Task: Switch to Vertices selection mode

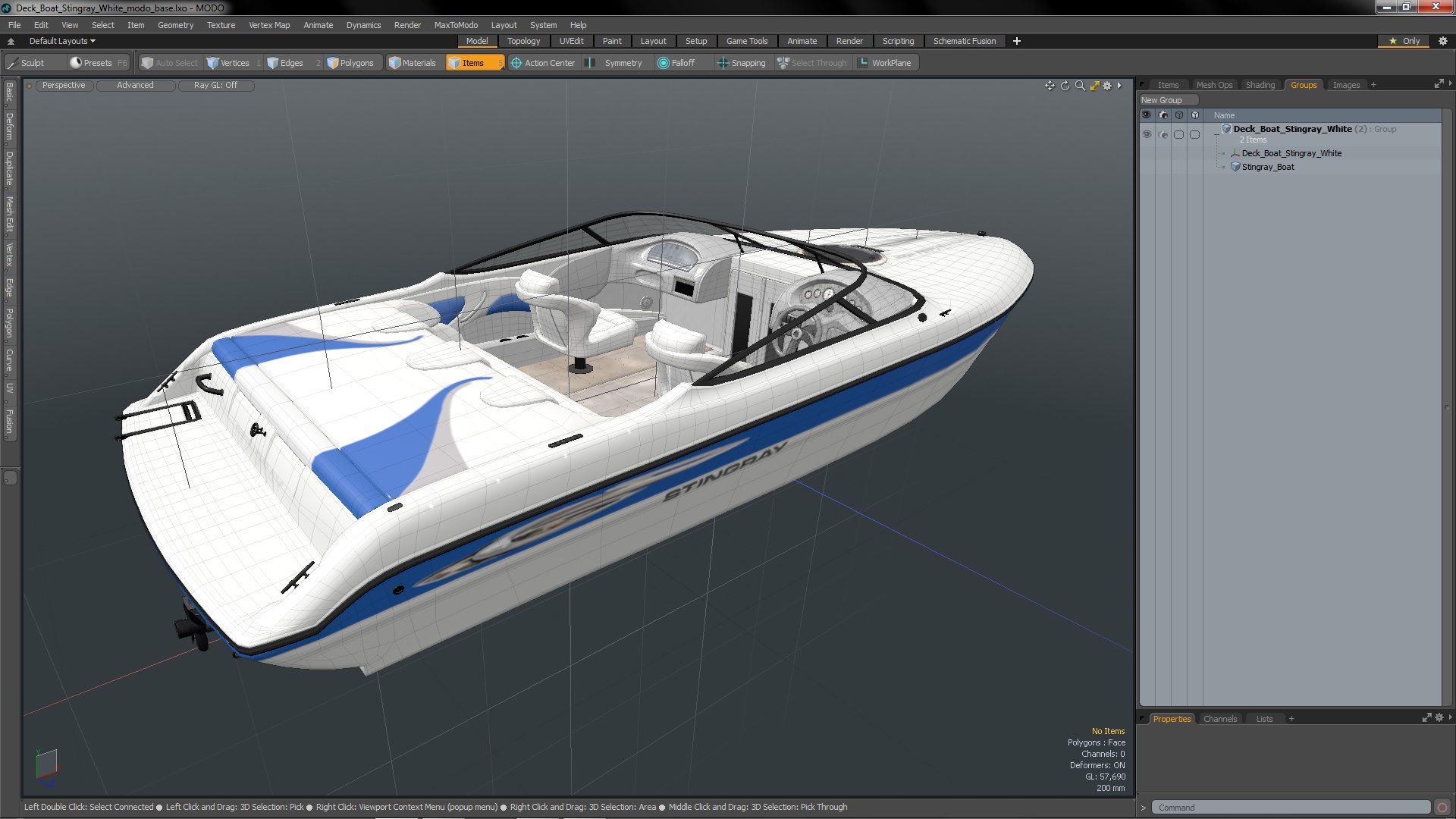Action: click(234, 63)
